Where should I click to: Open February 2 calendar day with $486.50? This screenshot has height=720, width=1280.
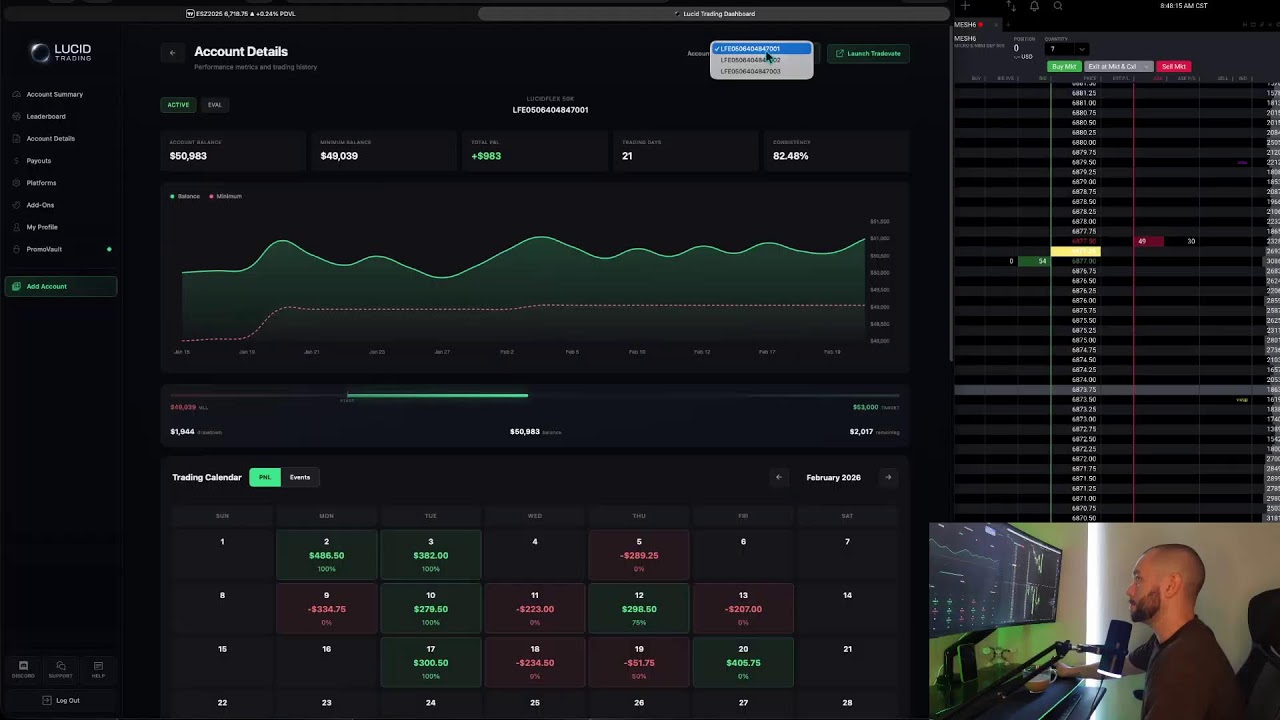click(x=326, y=555)
